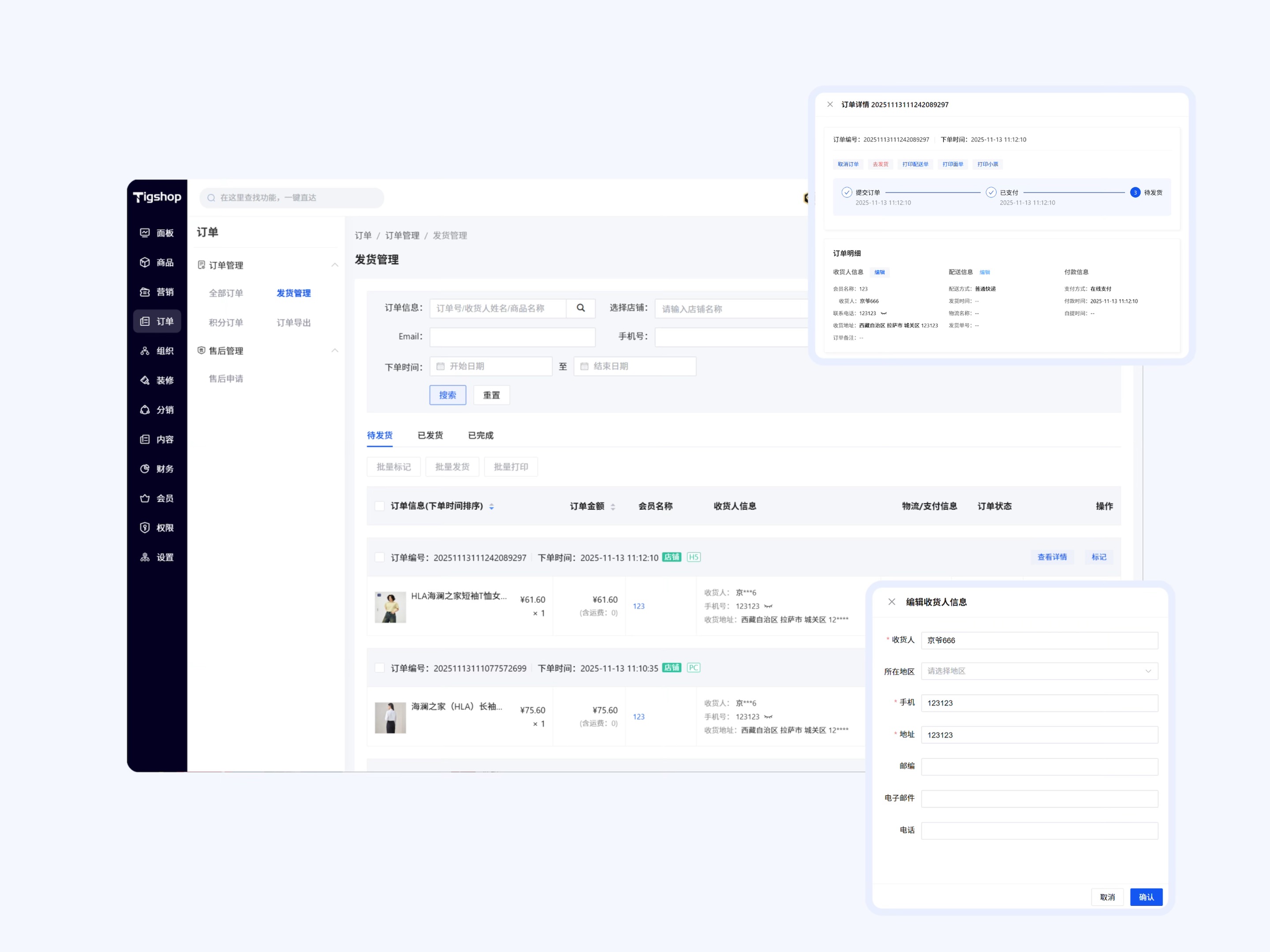Click step 3 待发货 in progress tracker
The height and width of the screenshot is (952, 1270).
(x=1135, y=192)
